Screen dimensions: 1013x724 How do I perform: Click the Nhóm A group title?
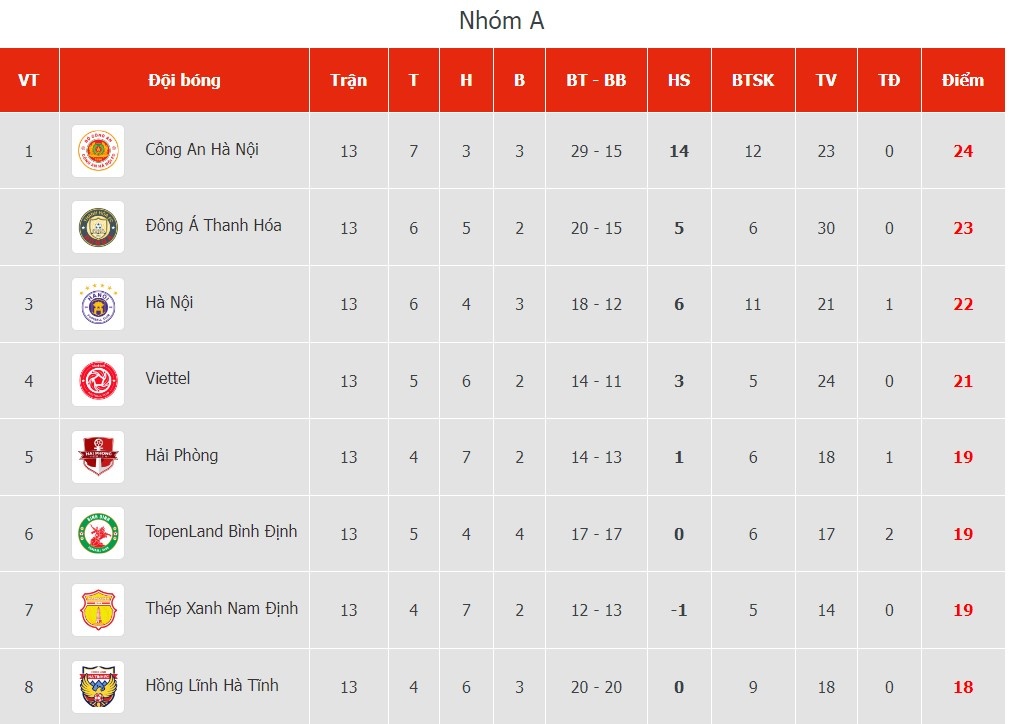coord(502,21)
